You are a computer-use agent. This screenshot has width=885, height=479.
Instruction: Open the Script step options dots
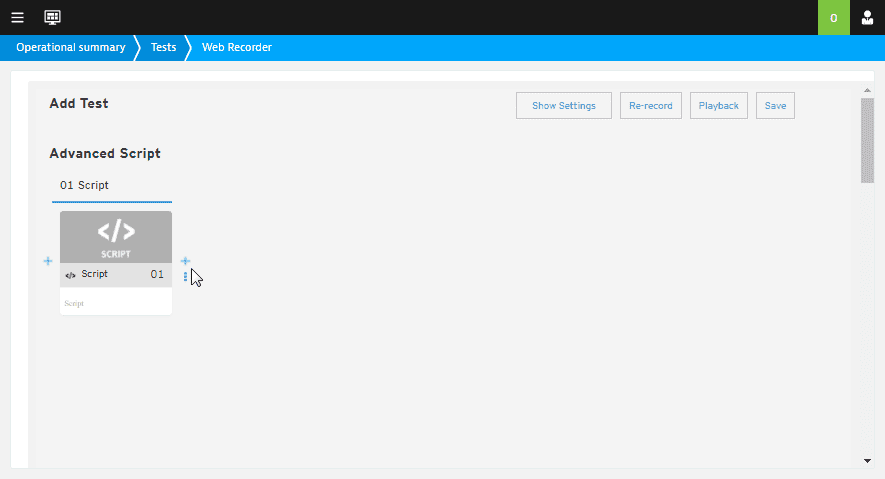185,276
